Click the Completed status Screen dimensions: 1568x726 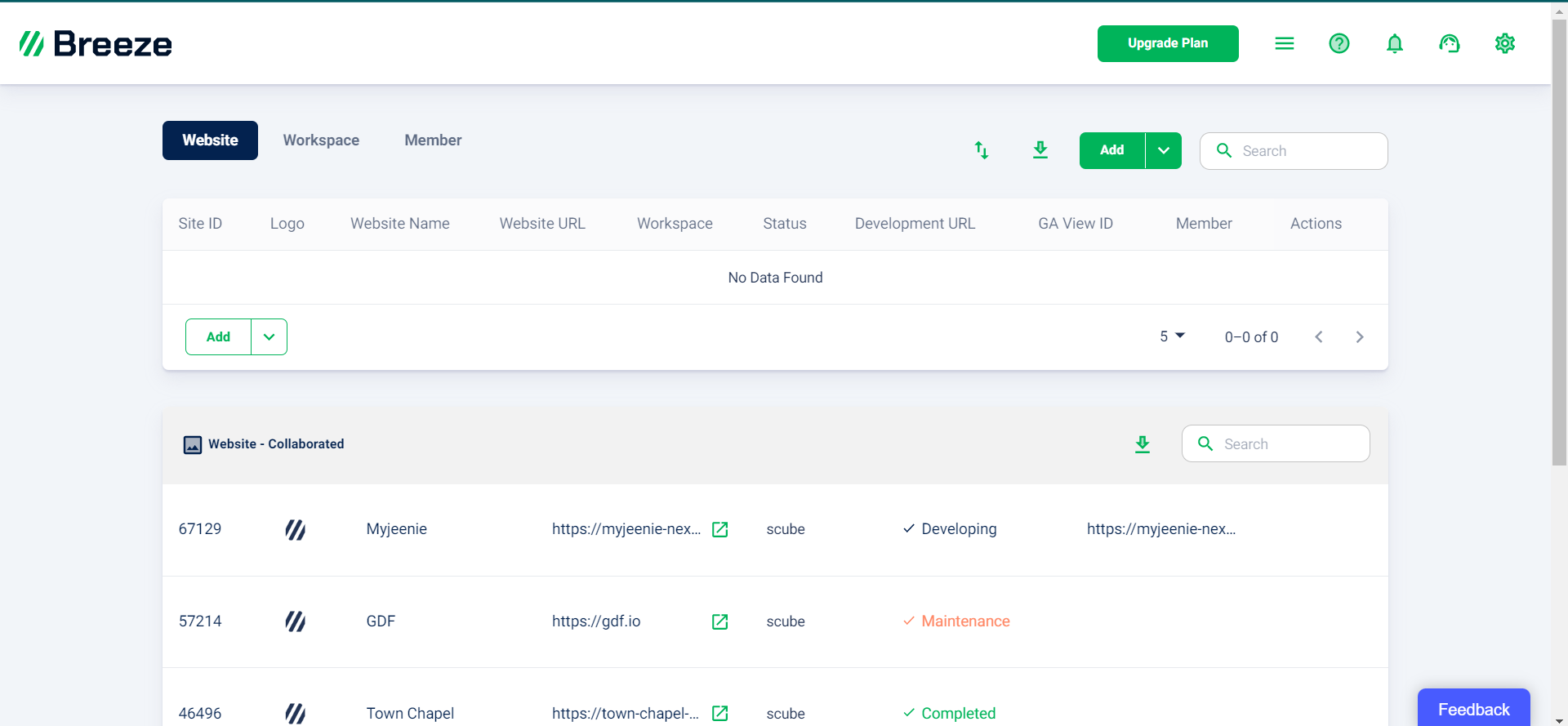[949, 714]
